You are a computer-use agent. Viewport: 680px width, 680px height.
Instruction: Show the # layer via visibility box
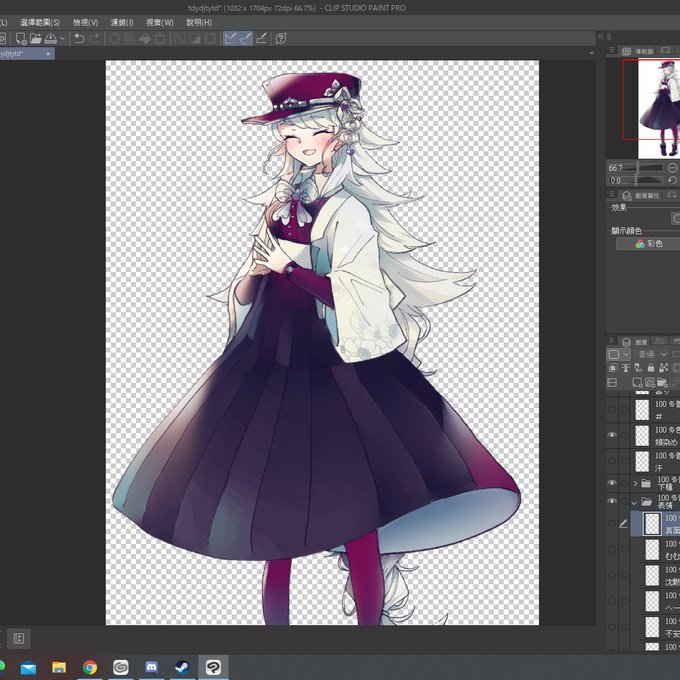612,409
